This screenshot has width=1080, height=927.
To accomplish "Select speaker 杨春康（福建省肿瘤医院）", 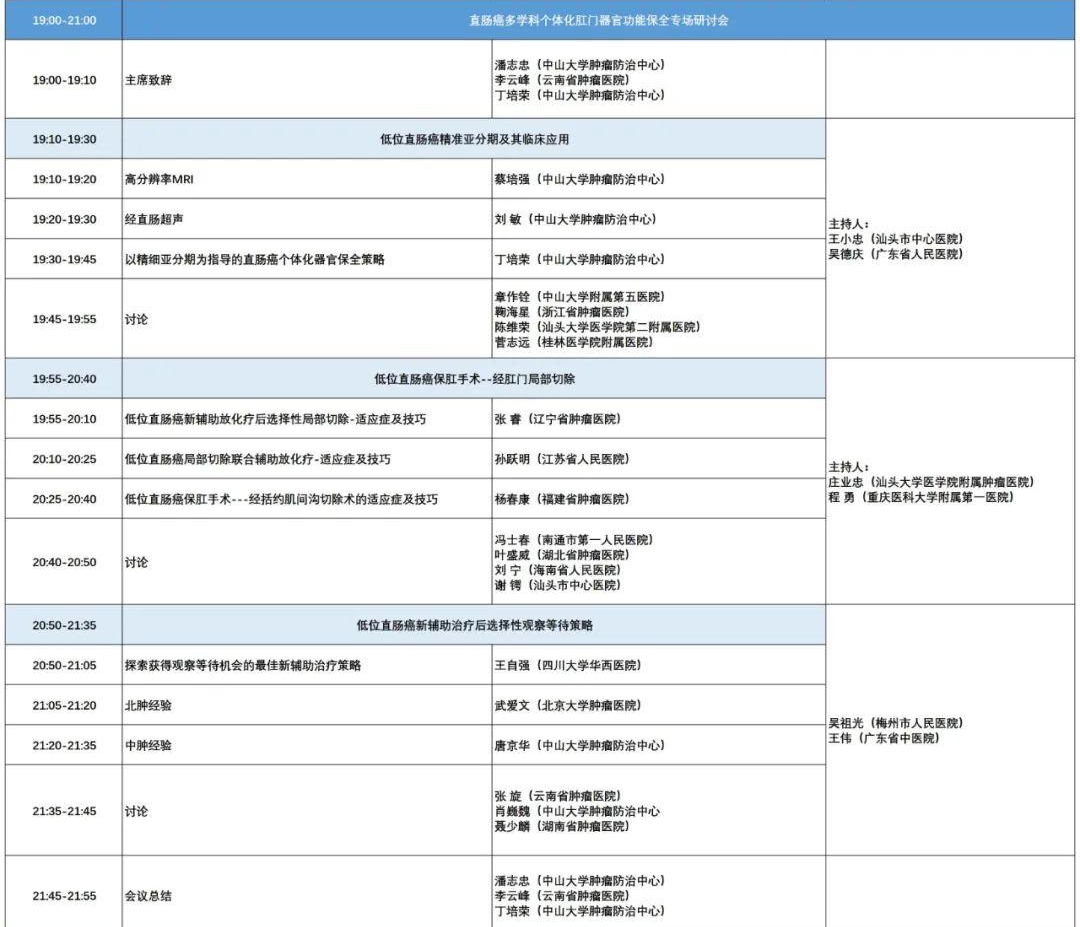I will 562,499.
